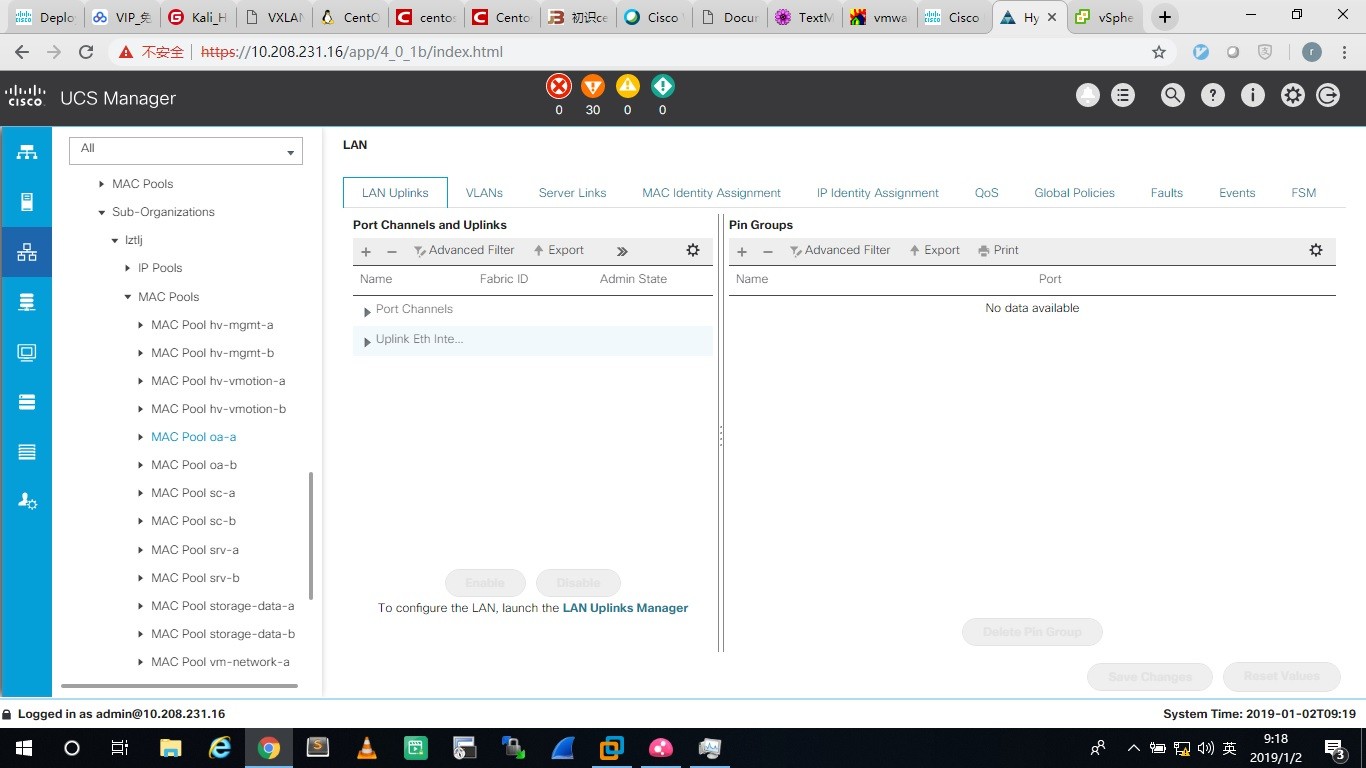Image resolution: width=1366 pixels, height=768 pixels.
Task: Click Print in Pin Groups toolbar
Action: 999,251
